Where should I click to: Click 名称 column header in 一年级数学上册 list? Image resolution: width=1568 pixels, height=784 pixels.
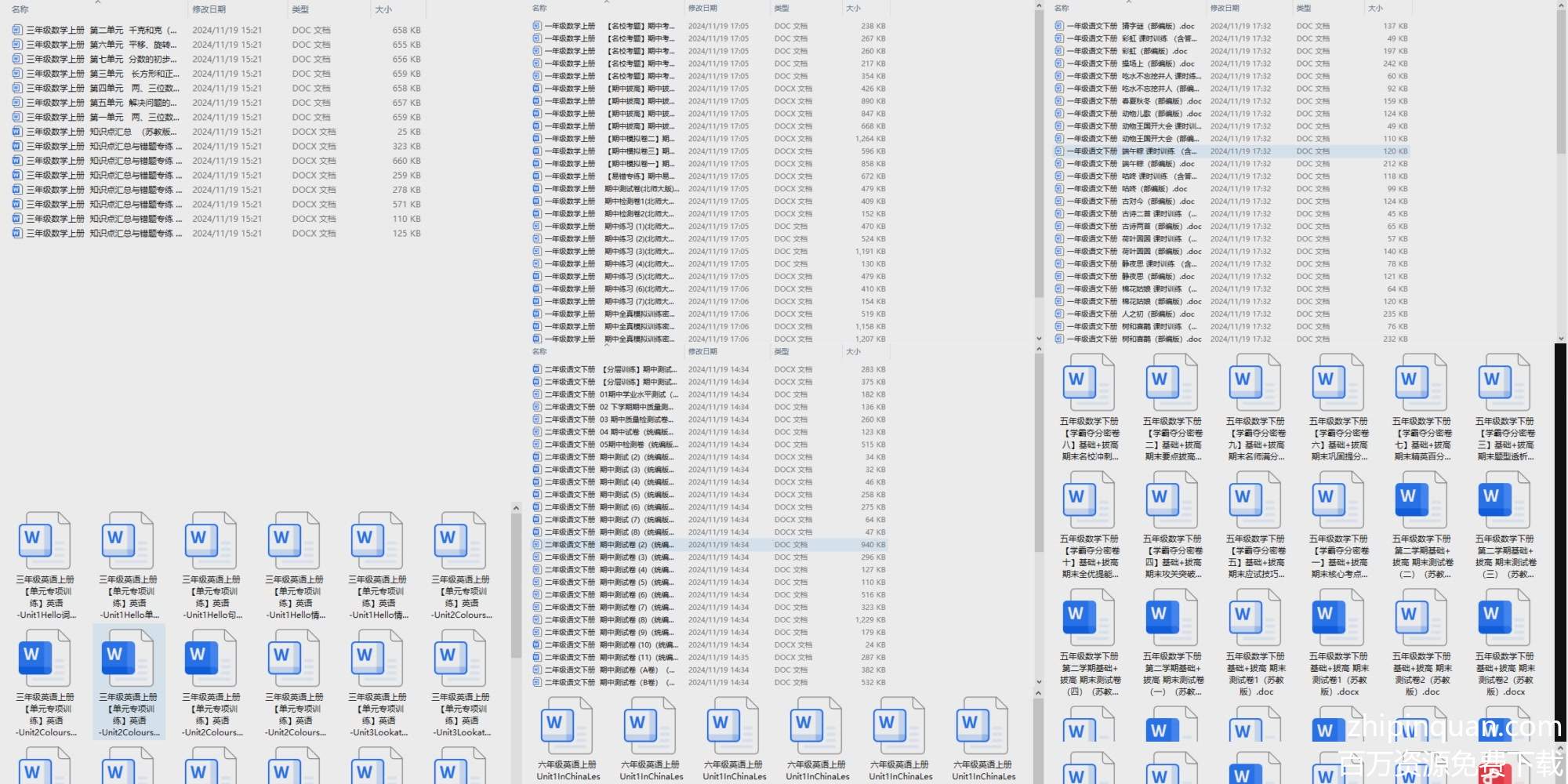[539, 8]
